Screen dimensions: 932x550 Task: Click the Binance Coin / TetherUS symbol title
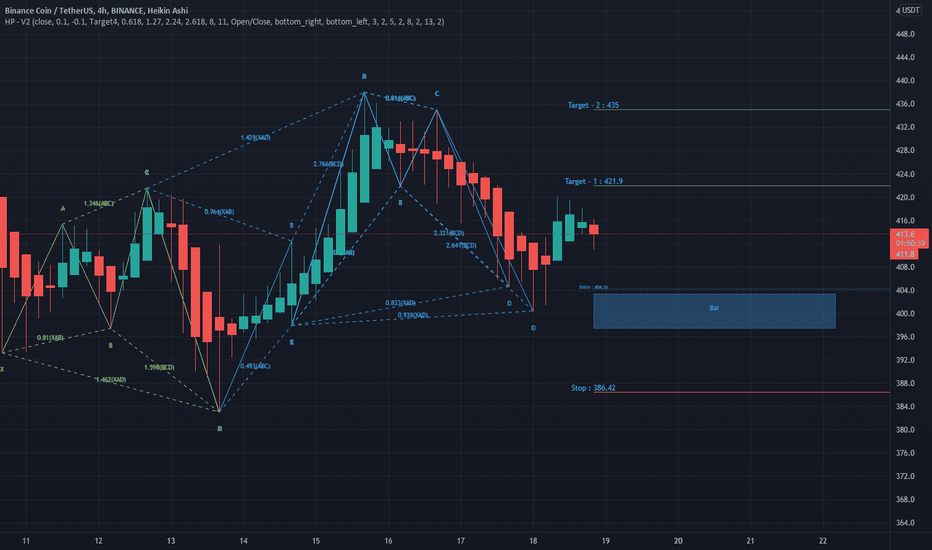[96, 11]
